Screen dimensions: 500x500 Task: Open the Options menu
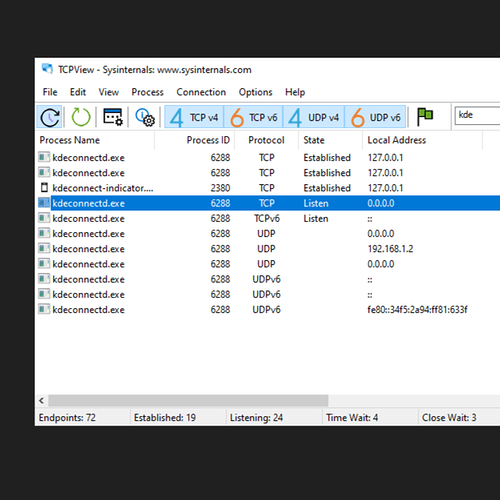[255, 92]
